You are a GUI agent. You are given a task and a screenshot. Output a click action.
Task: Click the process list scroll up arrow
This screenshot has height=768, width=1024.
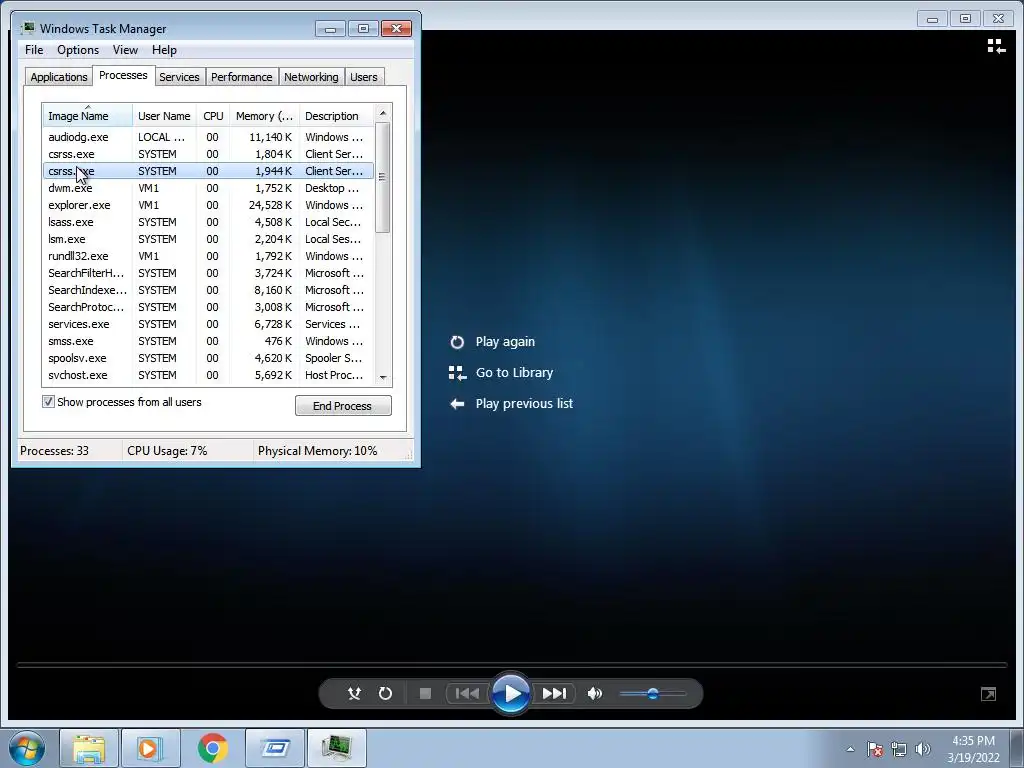[383, 114]
